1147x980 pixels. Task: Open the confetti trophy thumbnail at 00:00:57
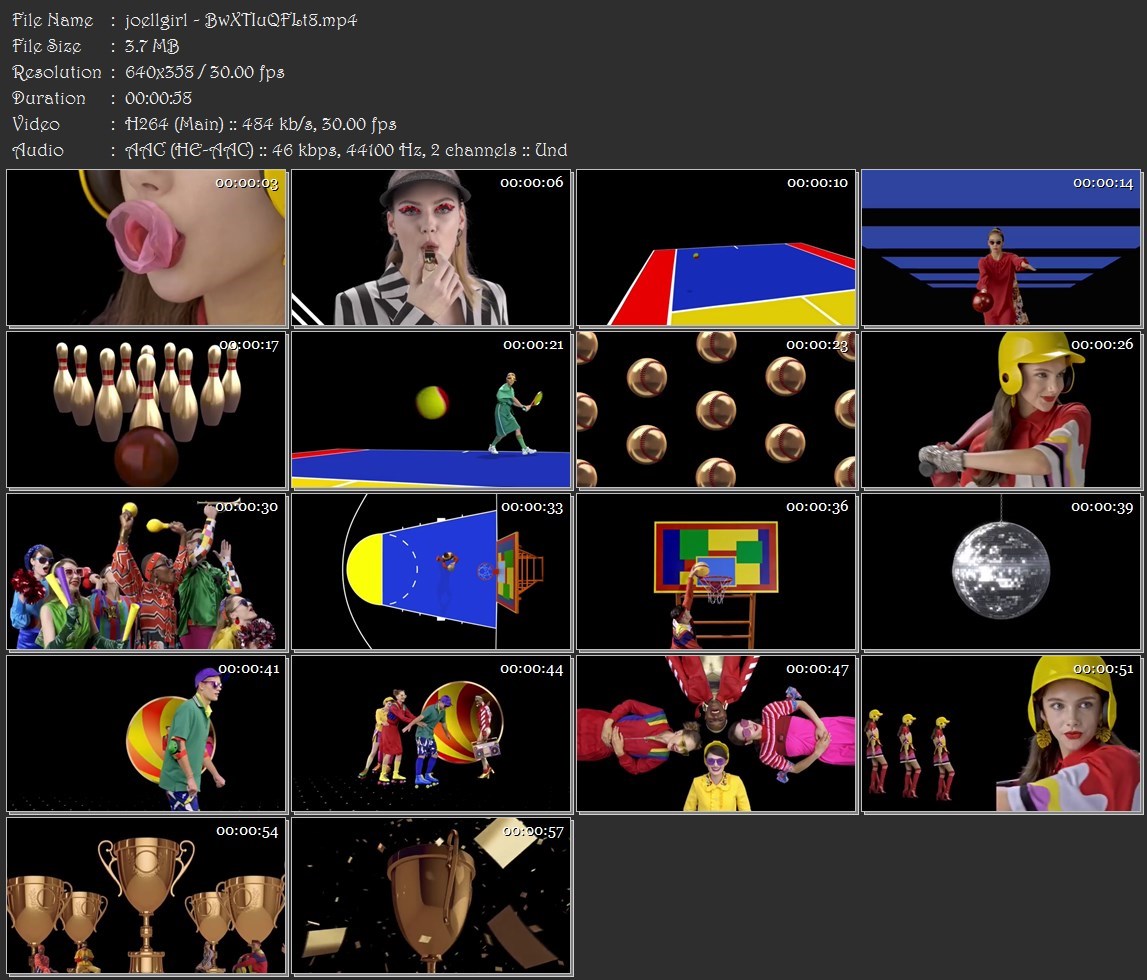click(431, 896)
